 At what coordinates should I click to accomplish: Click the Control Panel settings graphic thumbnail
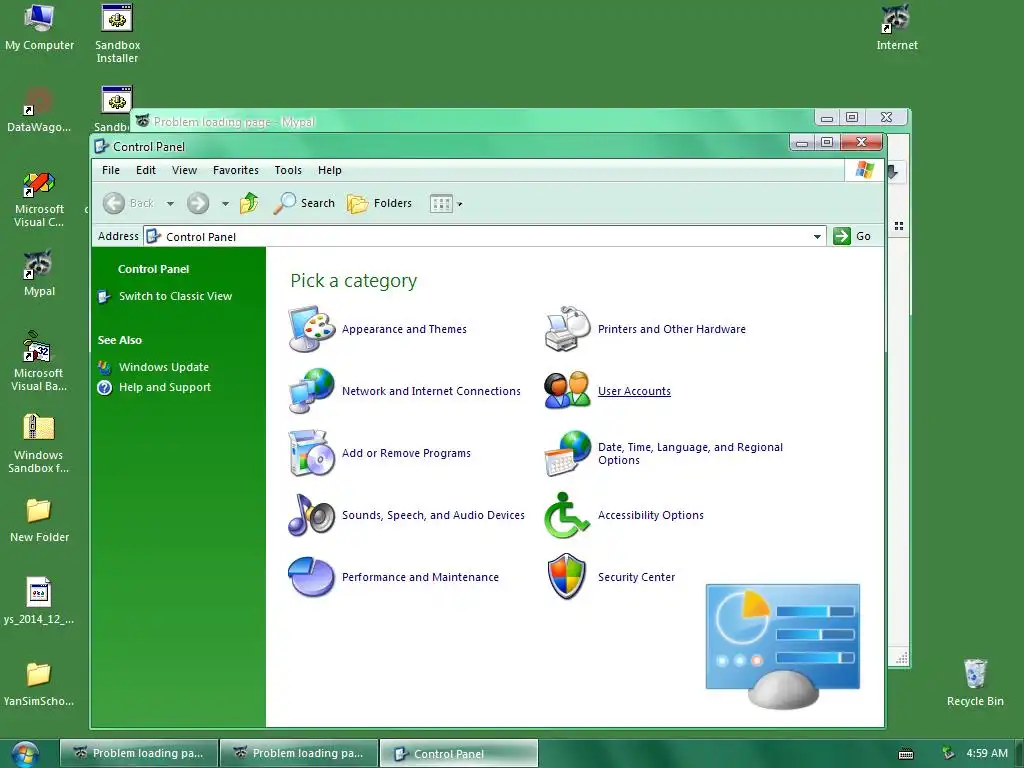click(782, 645)
